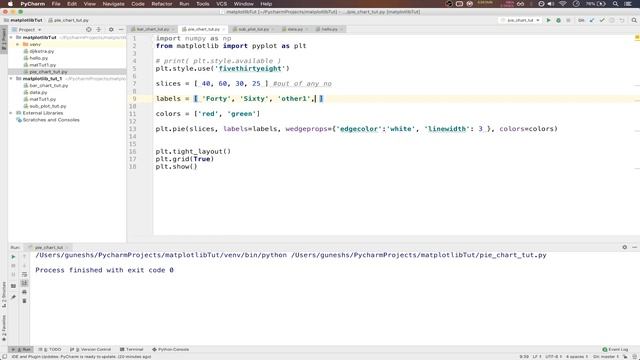
Task: Expand External Libraries
Action: point(11,113)
